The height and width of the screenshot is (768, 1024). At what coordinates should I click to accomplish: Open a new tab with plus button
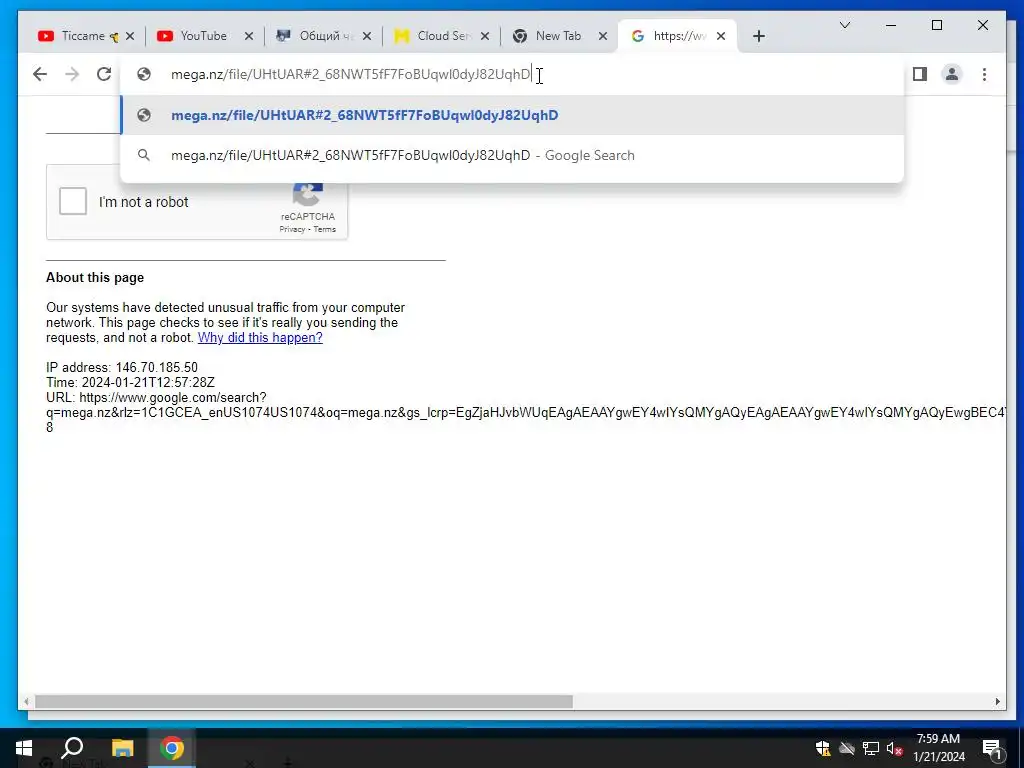click(x=758, y=37)
